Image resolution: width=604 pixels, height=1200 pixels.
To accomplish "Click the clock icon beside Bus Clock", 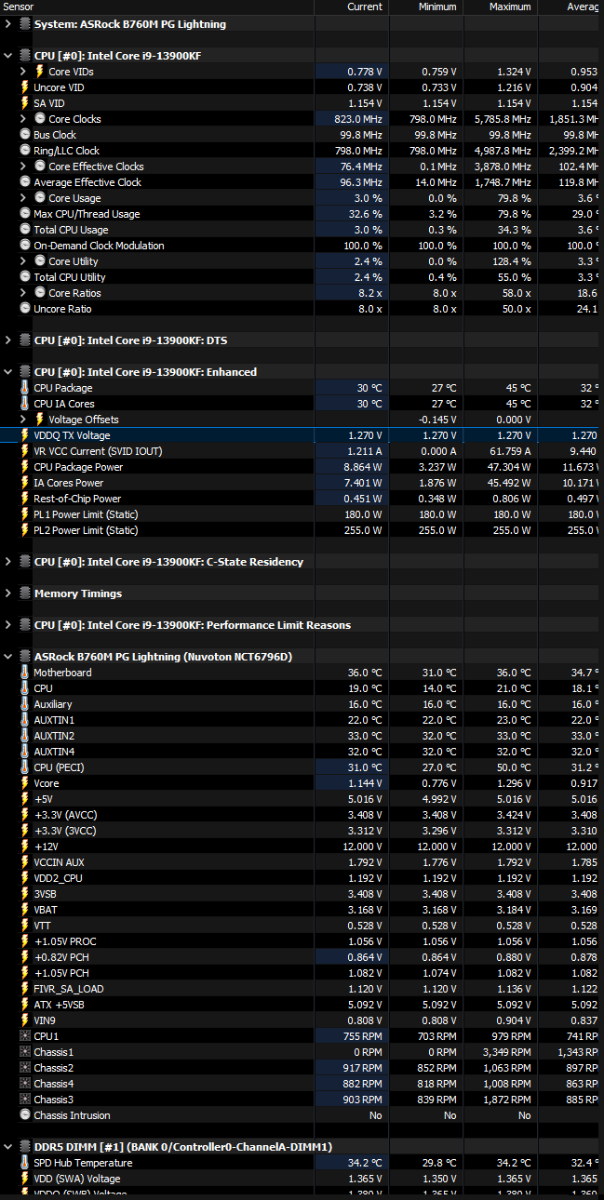I will (25, 135).
